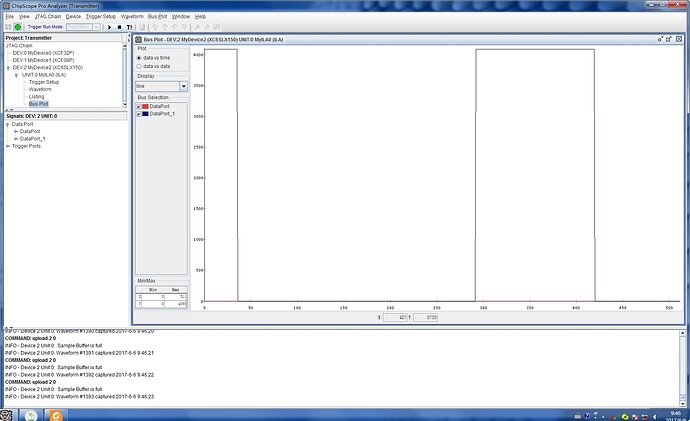The height and width of the screenshot is (421, 690).
Task: Open the Waveform menu
Action: [132, 16]
